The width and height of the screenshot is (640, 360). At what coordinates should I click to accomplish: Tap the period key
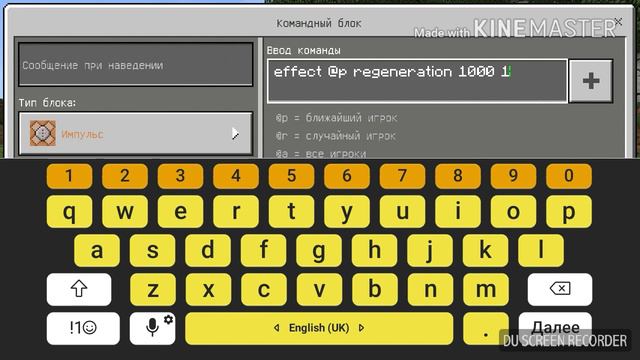486,328
